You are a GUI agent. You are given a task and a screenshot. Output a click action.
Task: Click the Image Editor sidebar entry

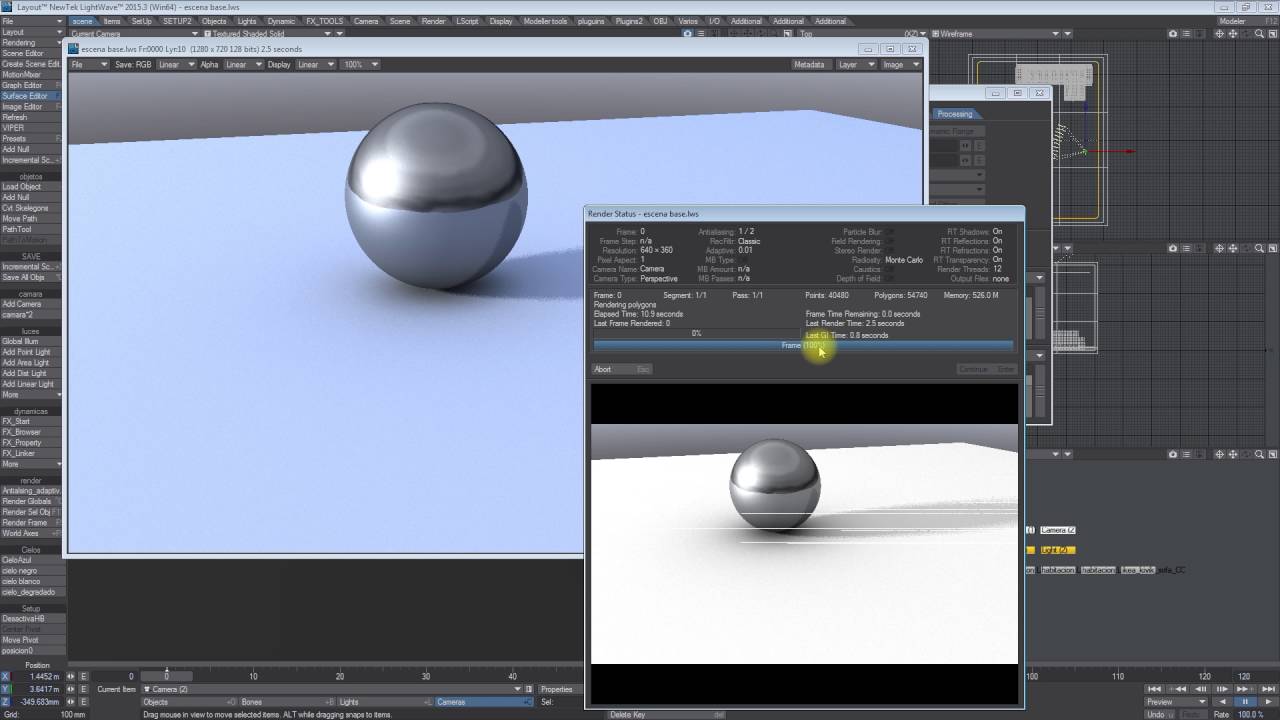click(x=31, y=107)
